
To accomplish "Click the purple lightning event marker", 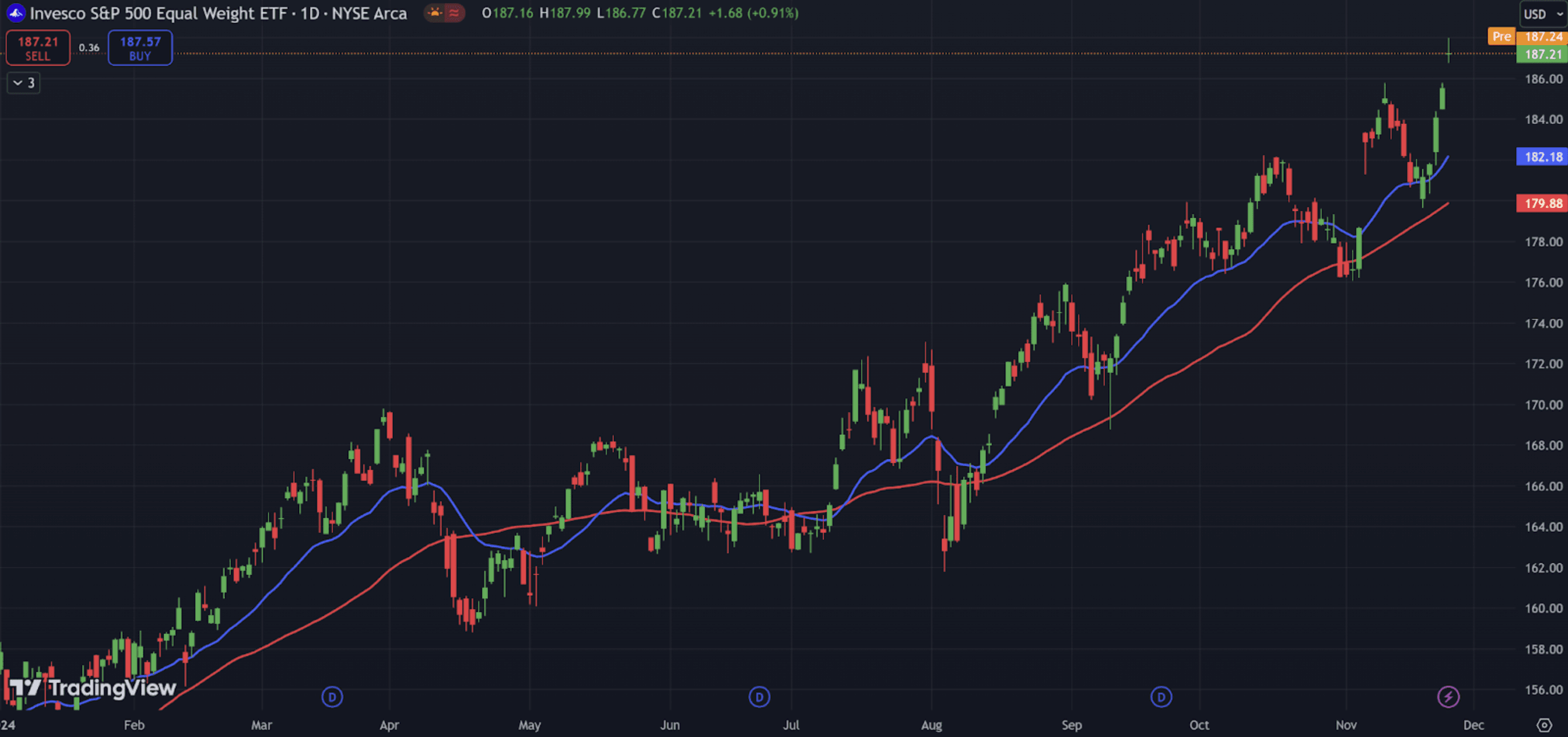I will coord(1448,697).
